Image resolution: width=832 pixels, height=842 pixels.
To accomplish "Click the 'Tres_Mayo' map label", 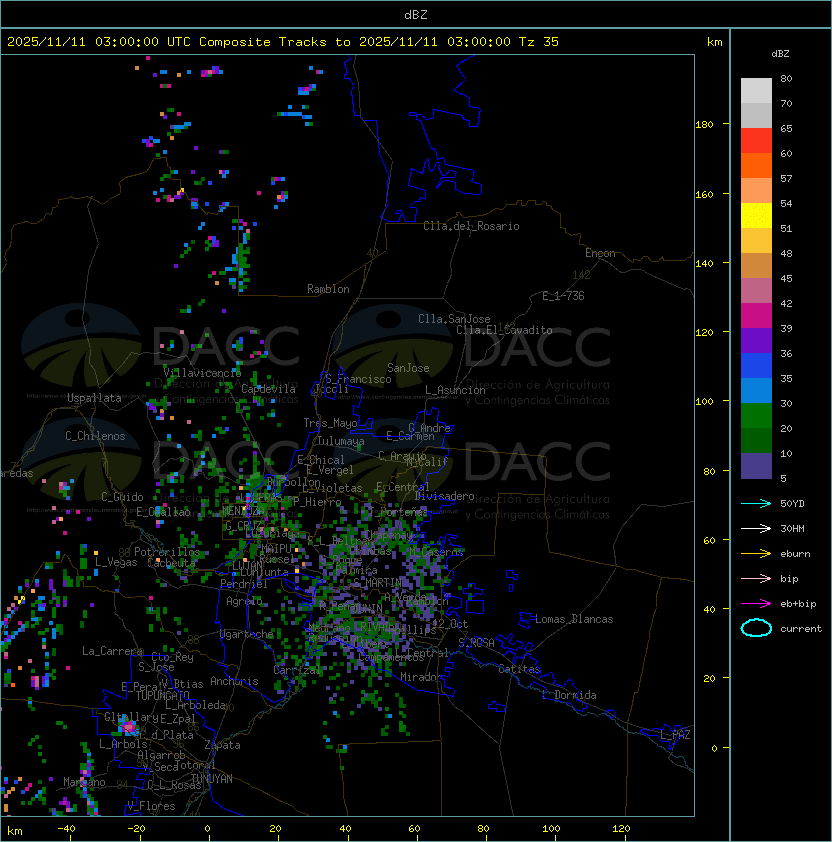I will point(330,423).
